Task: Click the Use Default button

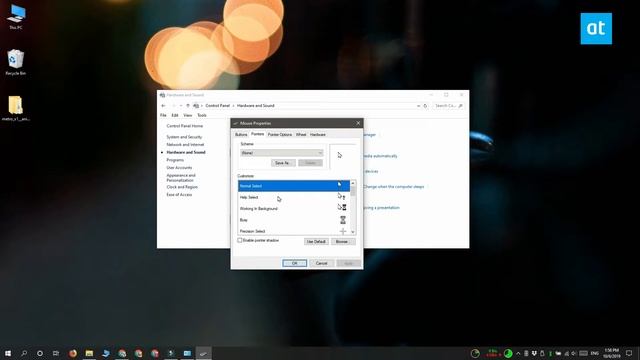Action: click(x=316, y=242)
